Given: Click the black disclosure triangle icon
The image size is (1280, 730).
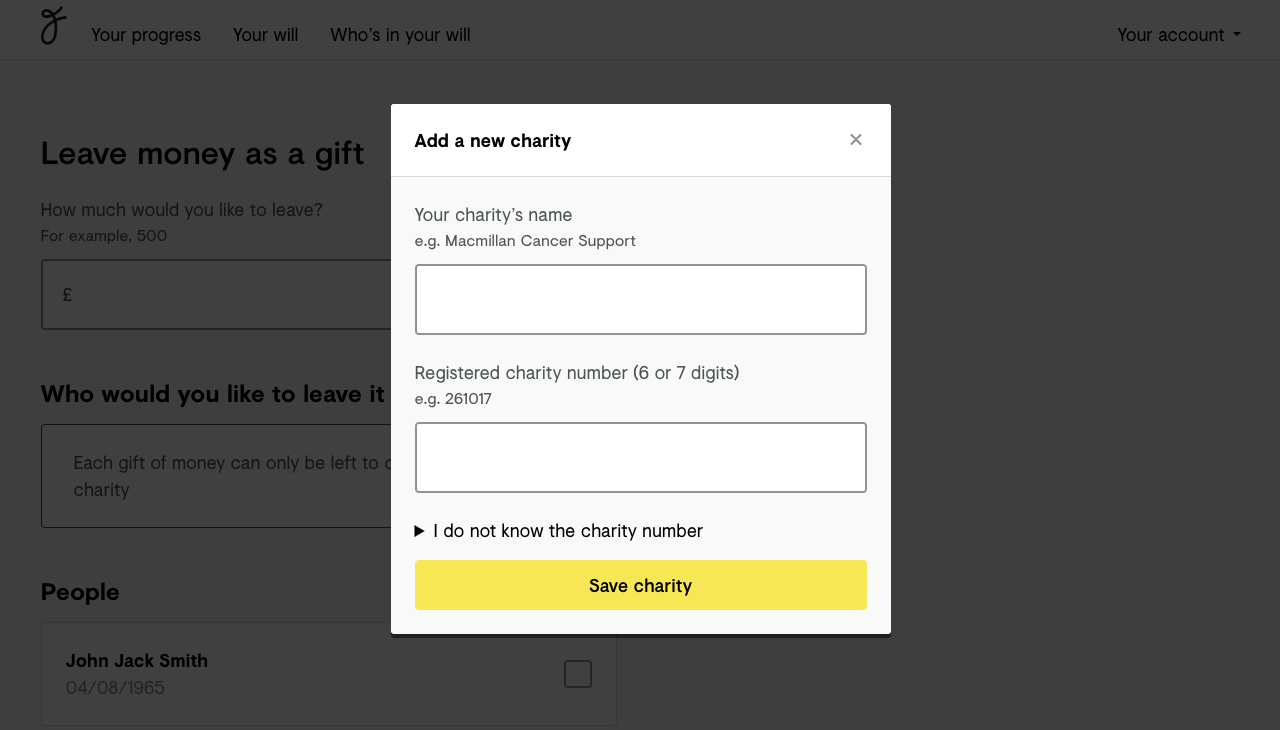Looking at the screenshot, I should (419, 531).
